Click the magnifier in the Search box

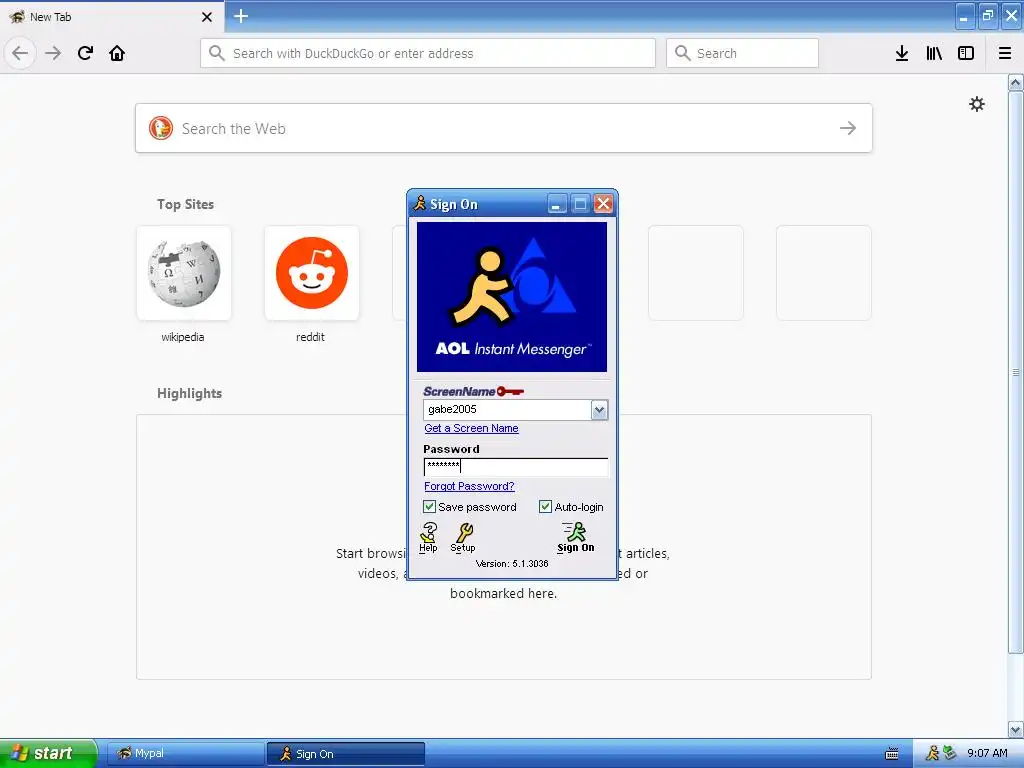682,53
